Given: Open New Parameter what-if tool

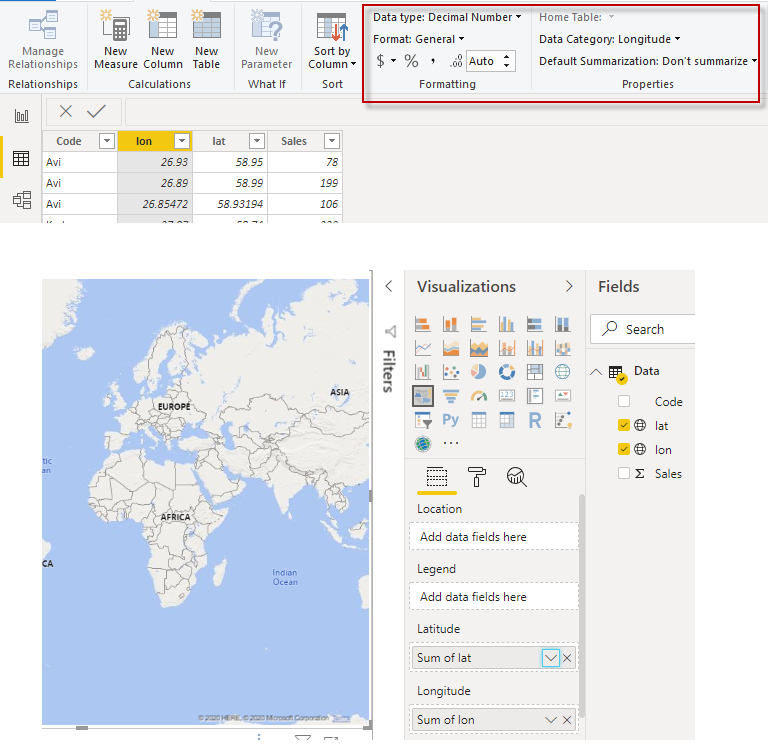Looking at the screenshot, I should point(266,41).
